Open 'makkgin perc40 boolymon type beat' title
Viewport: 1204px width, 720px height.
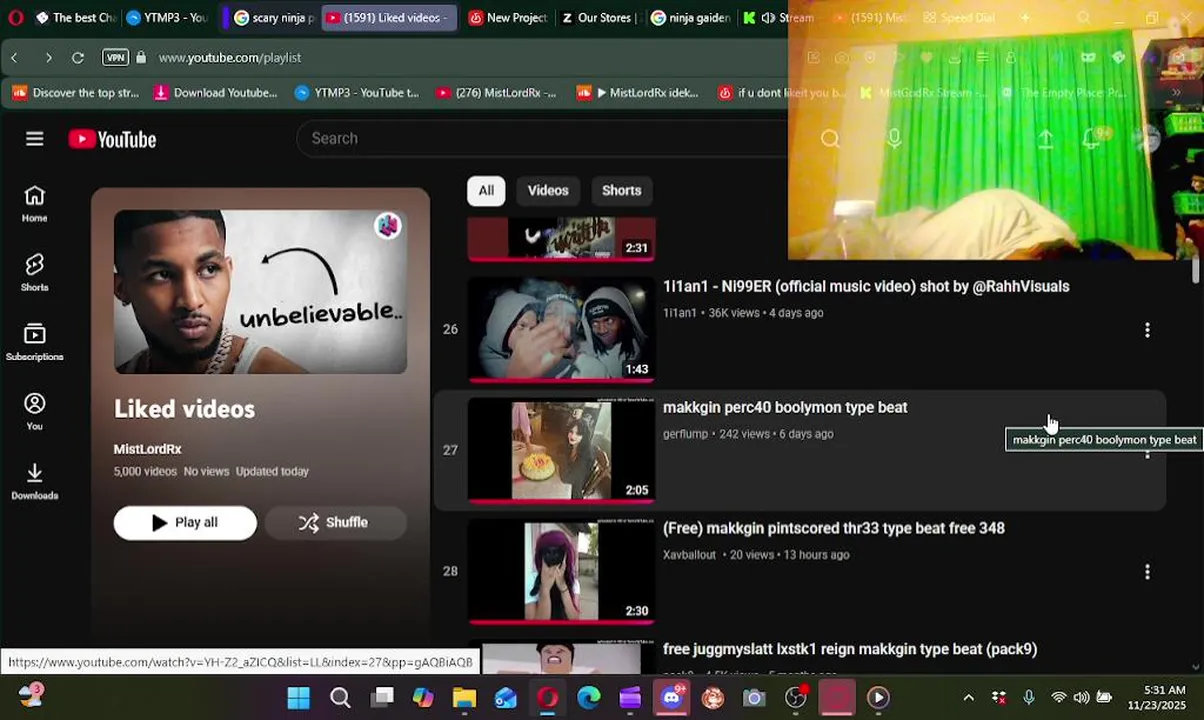[x=785, y=408]
